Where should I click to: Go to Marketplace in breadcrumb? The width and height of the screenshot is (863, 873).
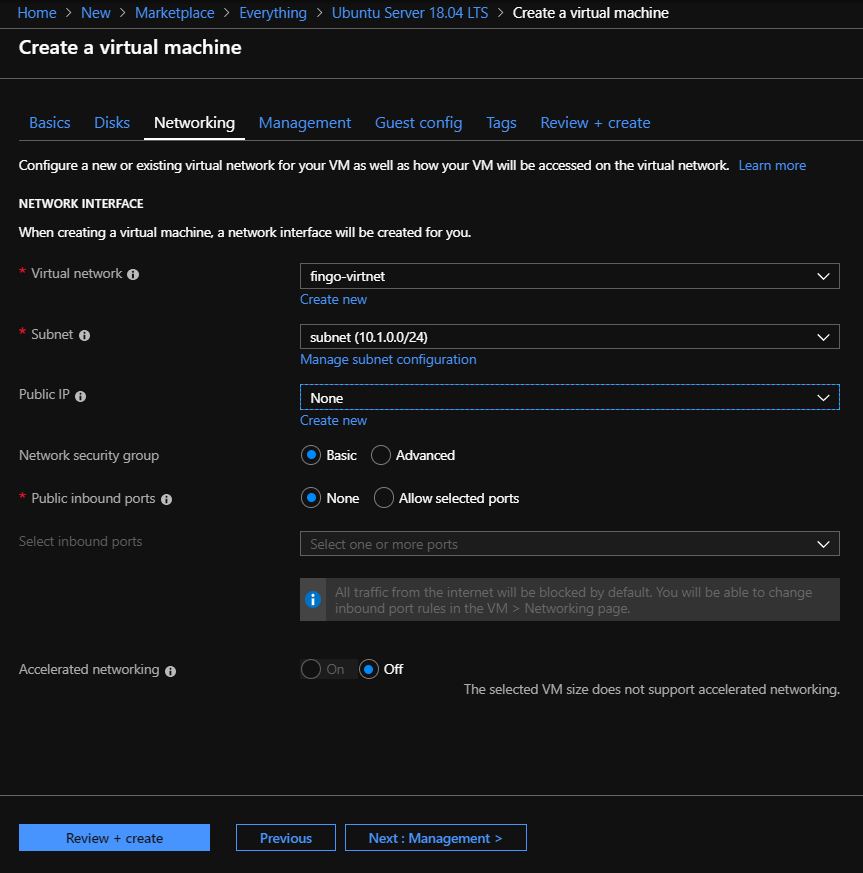tap(174, 13)
